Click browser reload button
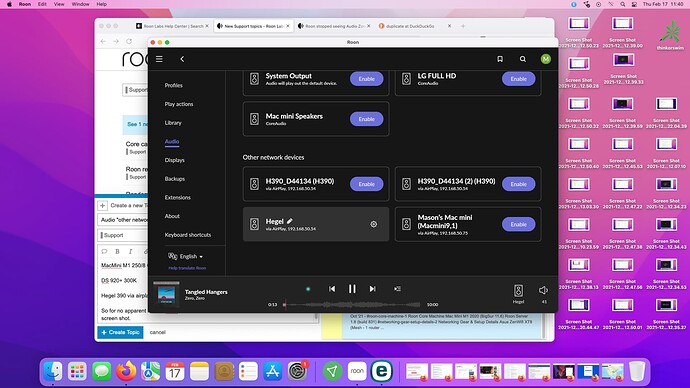Viewport: 690px width, 388px height. tap(129, 41)
